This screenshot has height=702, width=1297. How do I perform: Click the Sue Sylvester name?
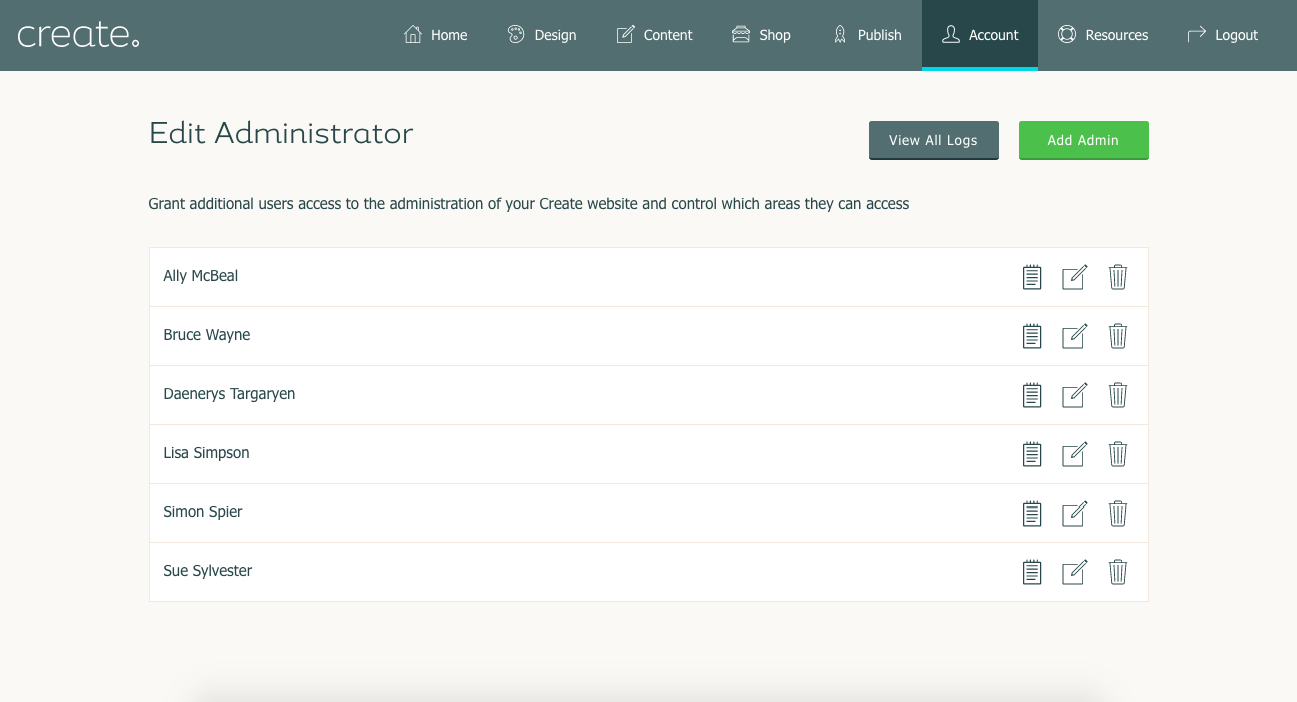click(x=208, y=571)
